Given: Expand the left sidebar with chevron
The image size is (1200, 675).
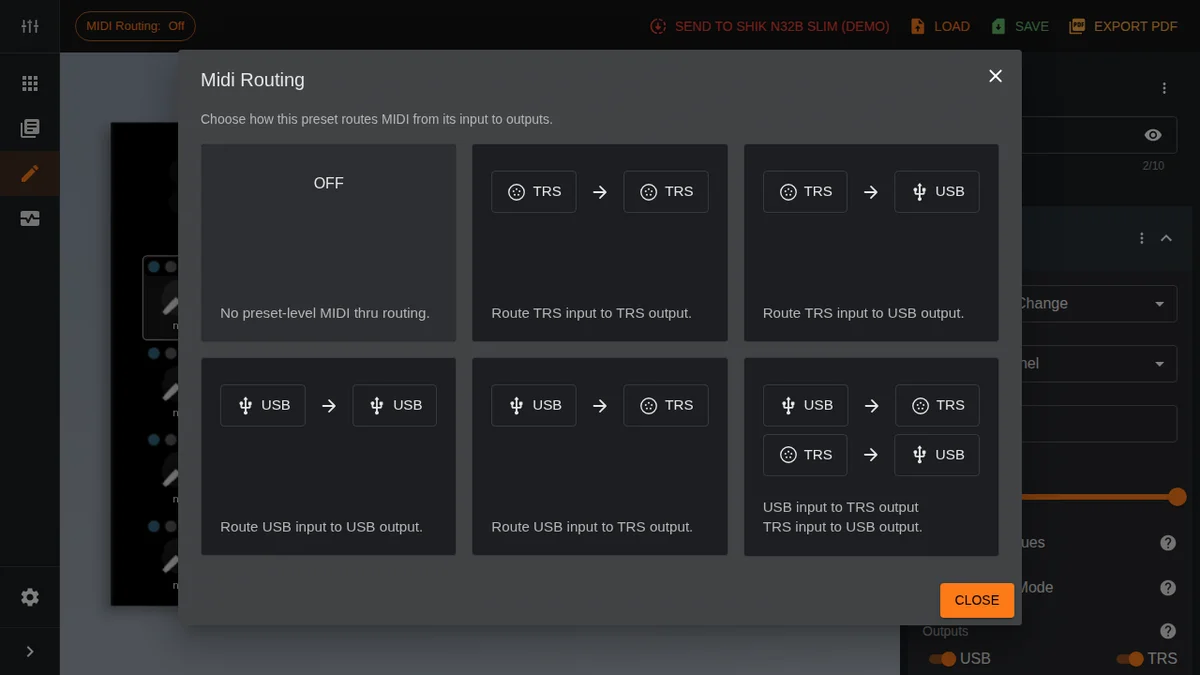Looking at the screenshot, I should coord(30,651).
